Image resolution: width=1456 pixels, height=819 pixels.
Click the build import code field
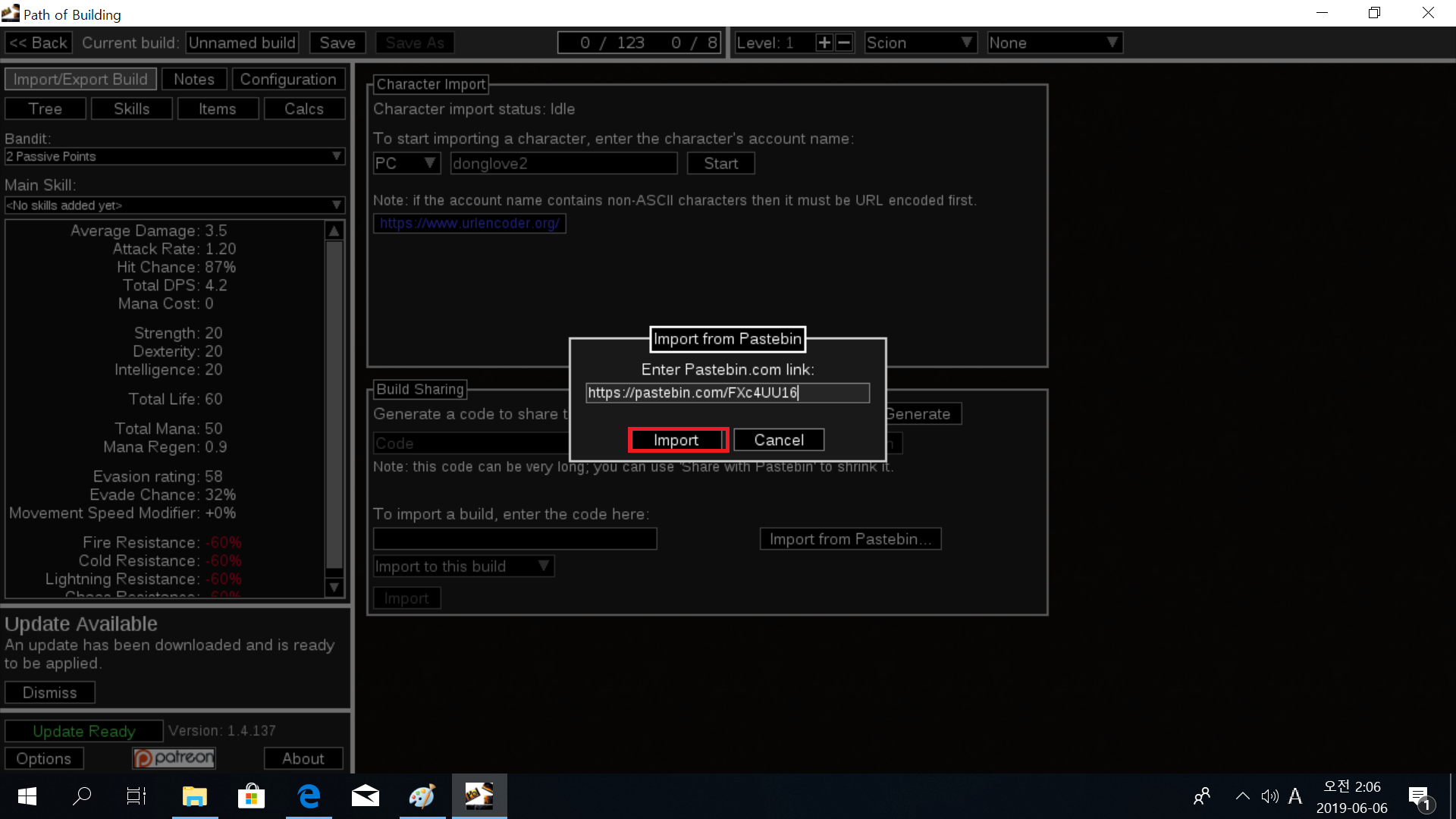pos(515,539)
